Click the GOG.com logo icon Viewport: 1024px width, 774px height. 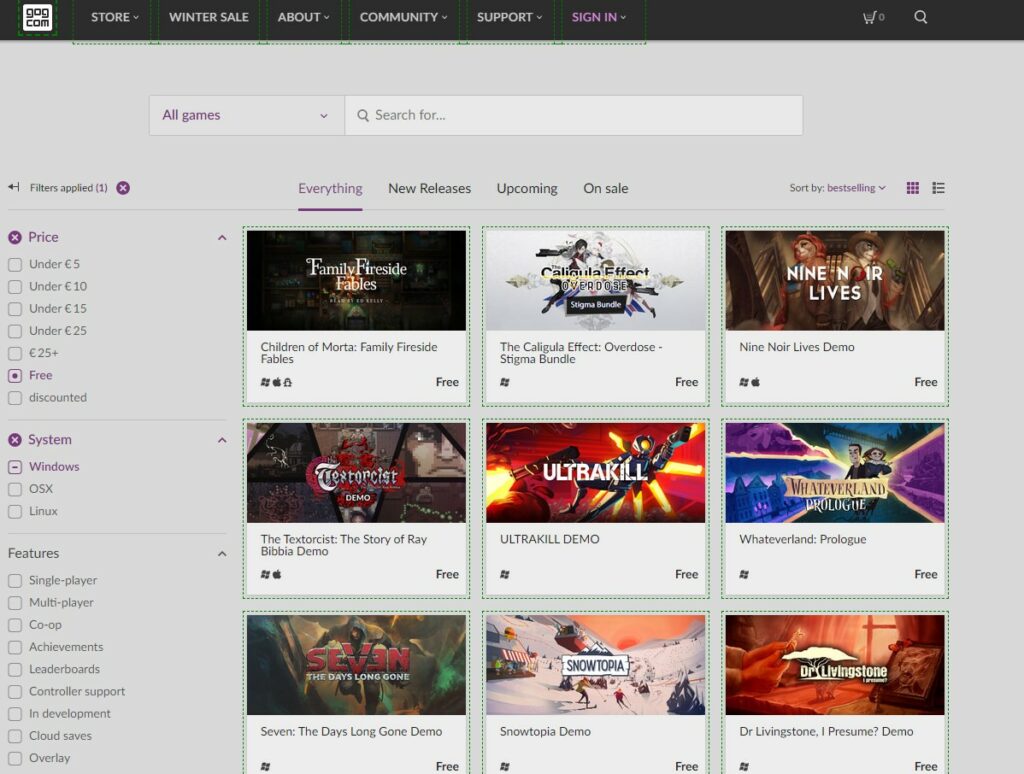tap(37, 17)
